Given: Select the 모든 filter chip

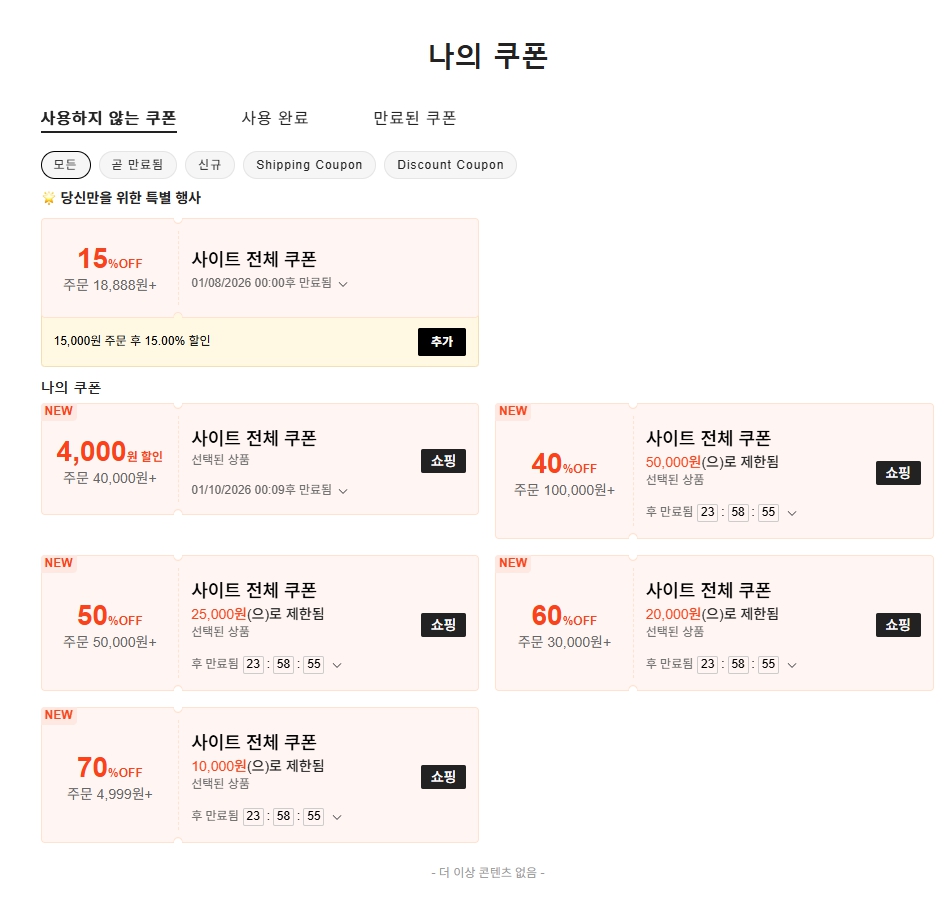Looking at the screenshot, I should [65, 164].
